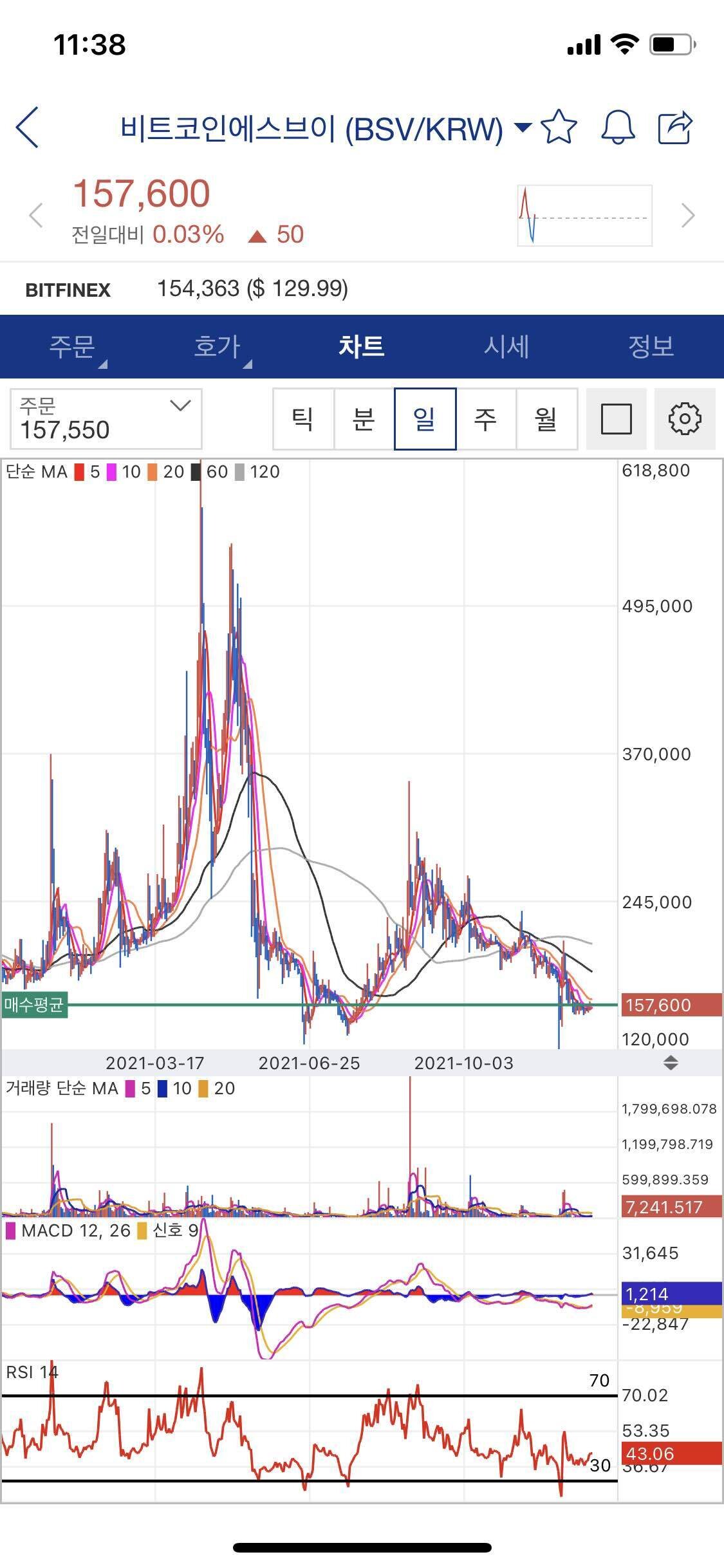724x1568 pixels.
Task: Select the 주 weekly interval
Action: (x=485, y=419)
